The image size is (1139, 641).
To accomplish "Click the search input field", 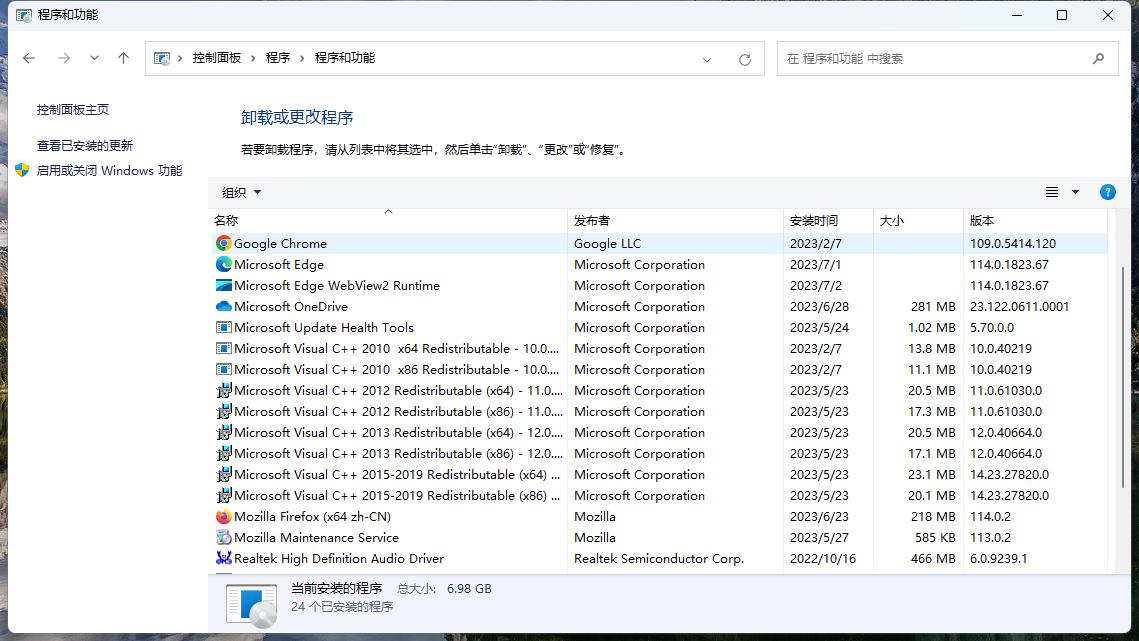I will pos(930,58).
